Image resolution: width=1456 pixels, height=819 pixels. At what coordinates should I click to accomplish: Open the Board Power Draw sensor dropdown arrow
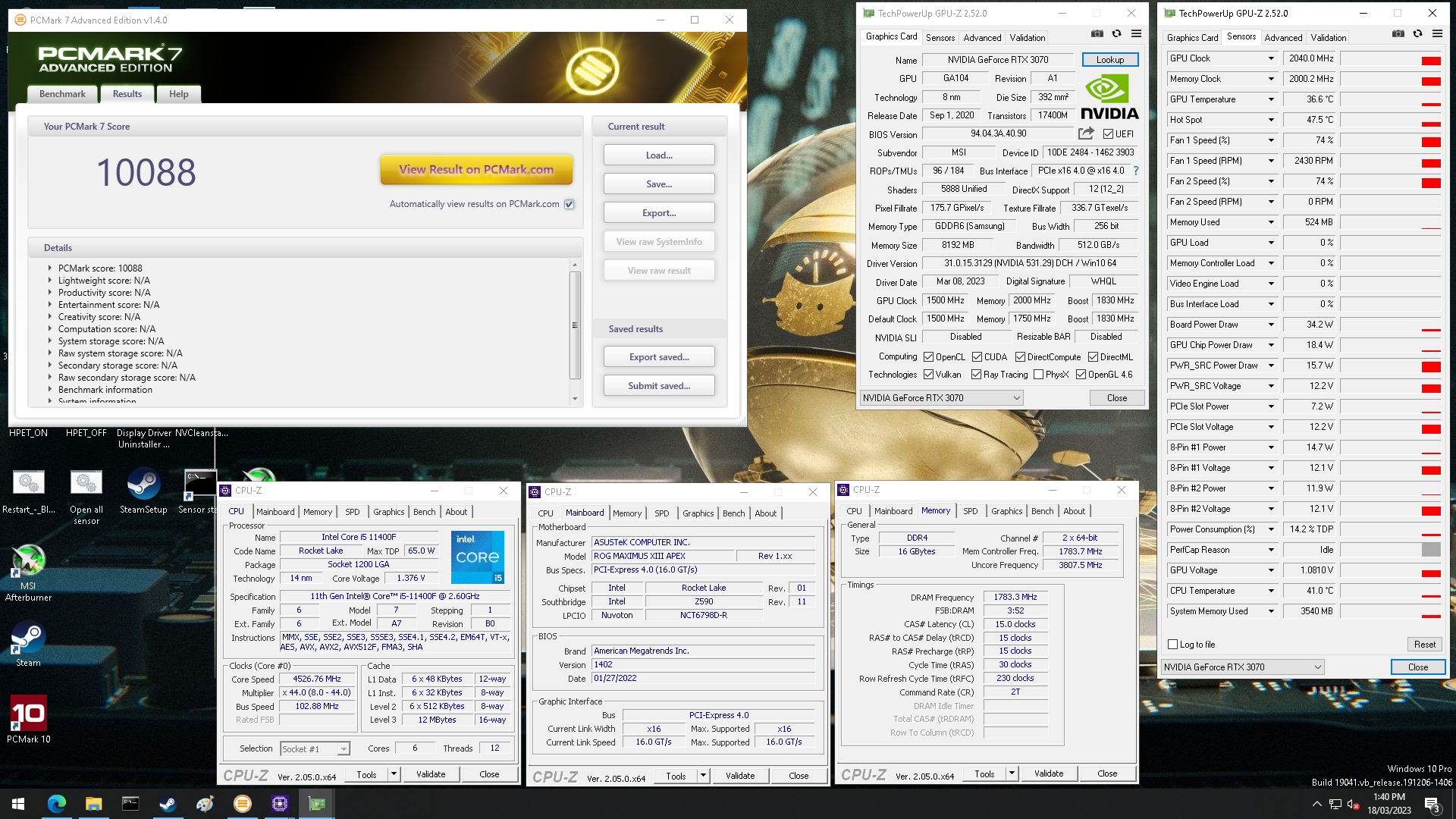[x=1272, y=325]
